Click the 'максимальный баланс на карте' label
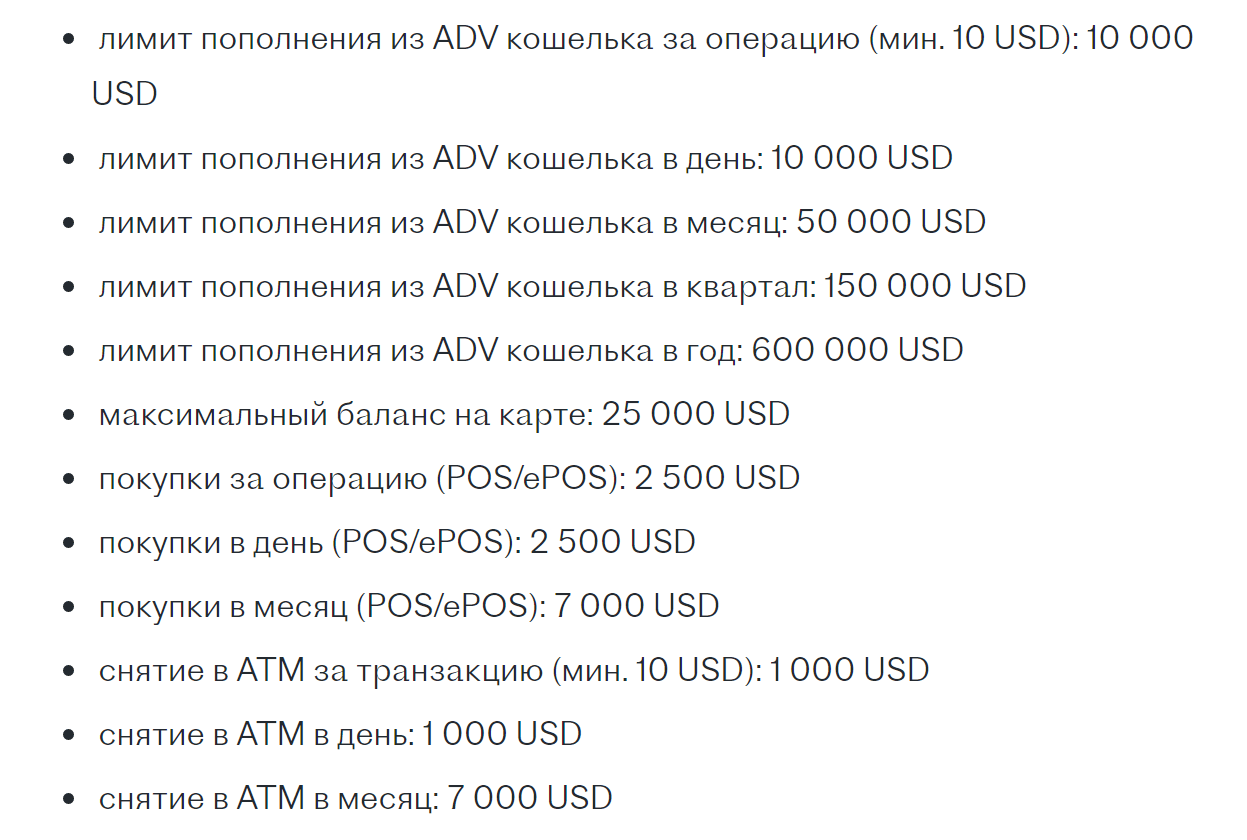The height and width of the screenshot is (840, 1247). [x=346, y=414]
